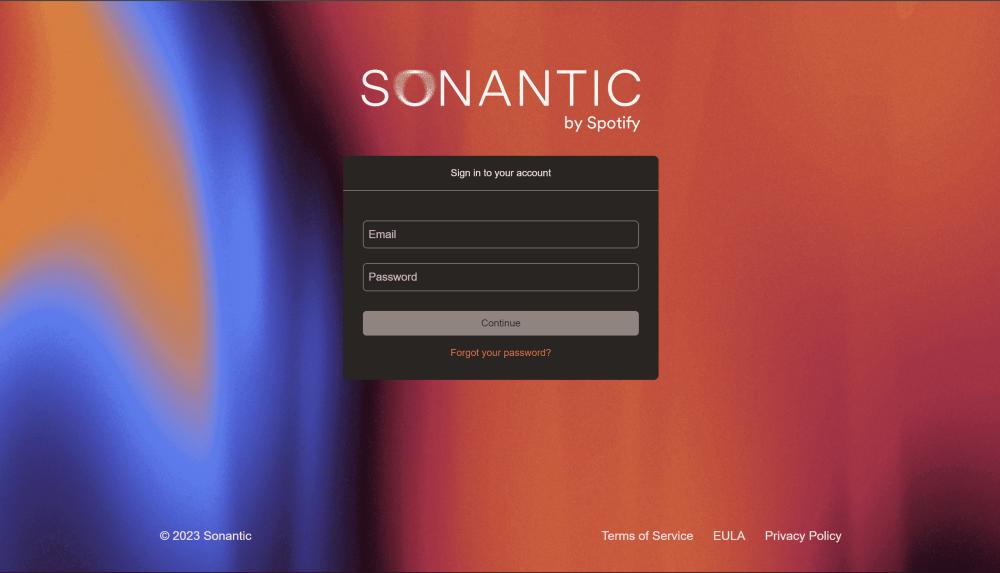Image resolution: width=1000 pixels, height=573 pixels.
Task: Open the Forgot your password link
Action: (501, 353)
